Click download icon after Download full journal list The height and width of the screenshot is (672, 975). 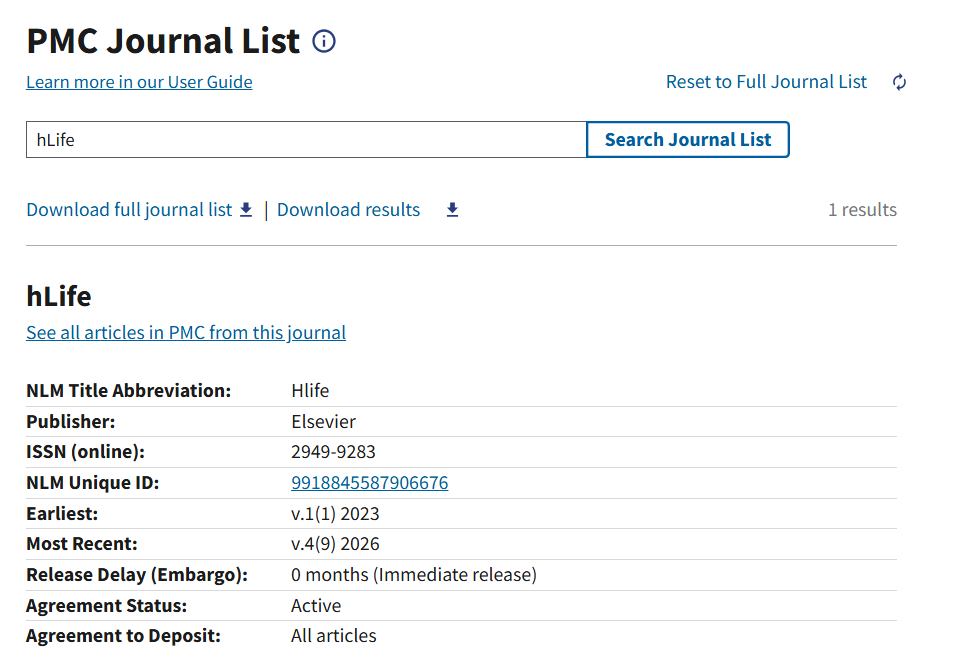click(x=246, y=210)
